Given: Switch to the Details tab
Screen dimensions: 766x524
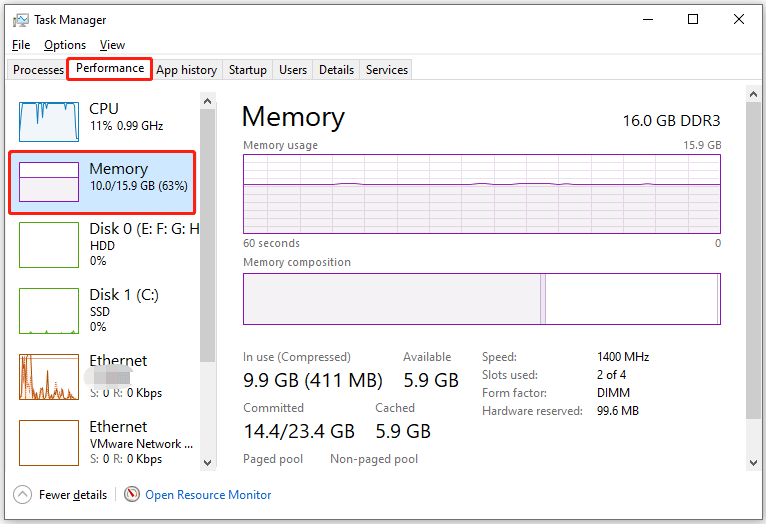Looking at the screenshot, I should coord(336,70).
